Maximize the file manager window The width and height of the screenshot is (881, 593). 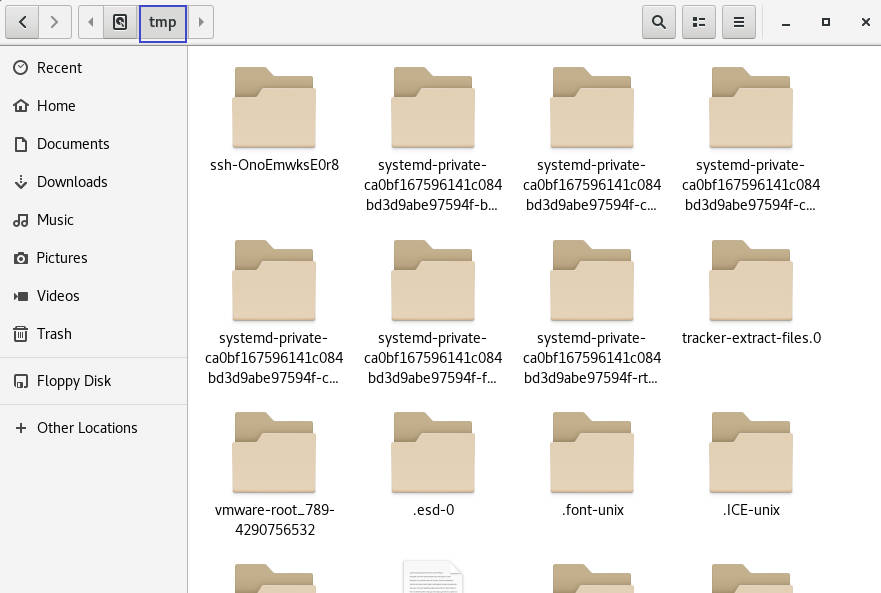pyautogui.click(x=826, y=22)
